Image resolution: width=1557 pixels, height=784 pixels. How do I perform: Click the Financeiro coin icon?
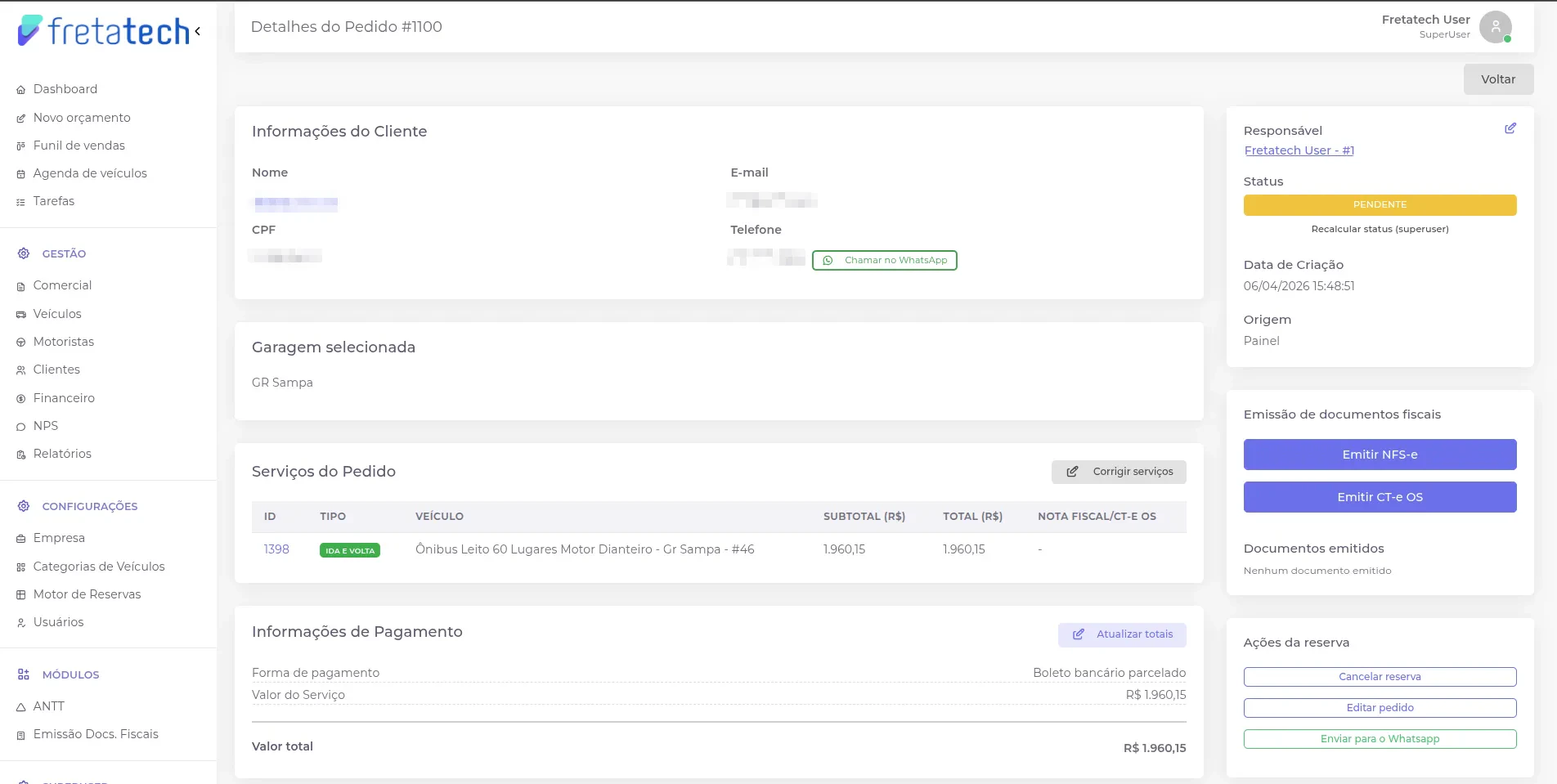click(x=21, y=399)
